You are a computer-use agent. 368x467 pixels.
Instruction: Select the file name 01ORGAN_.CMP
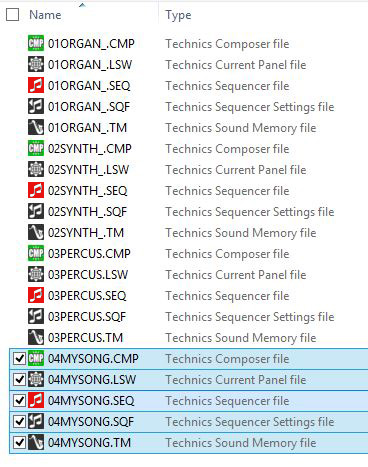[91, 44]
